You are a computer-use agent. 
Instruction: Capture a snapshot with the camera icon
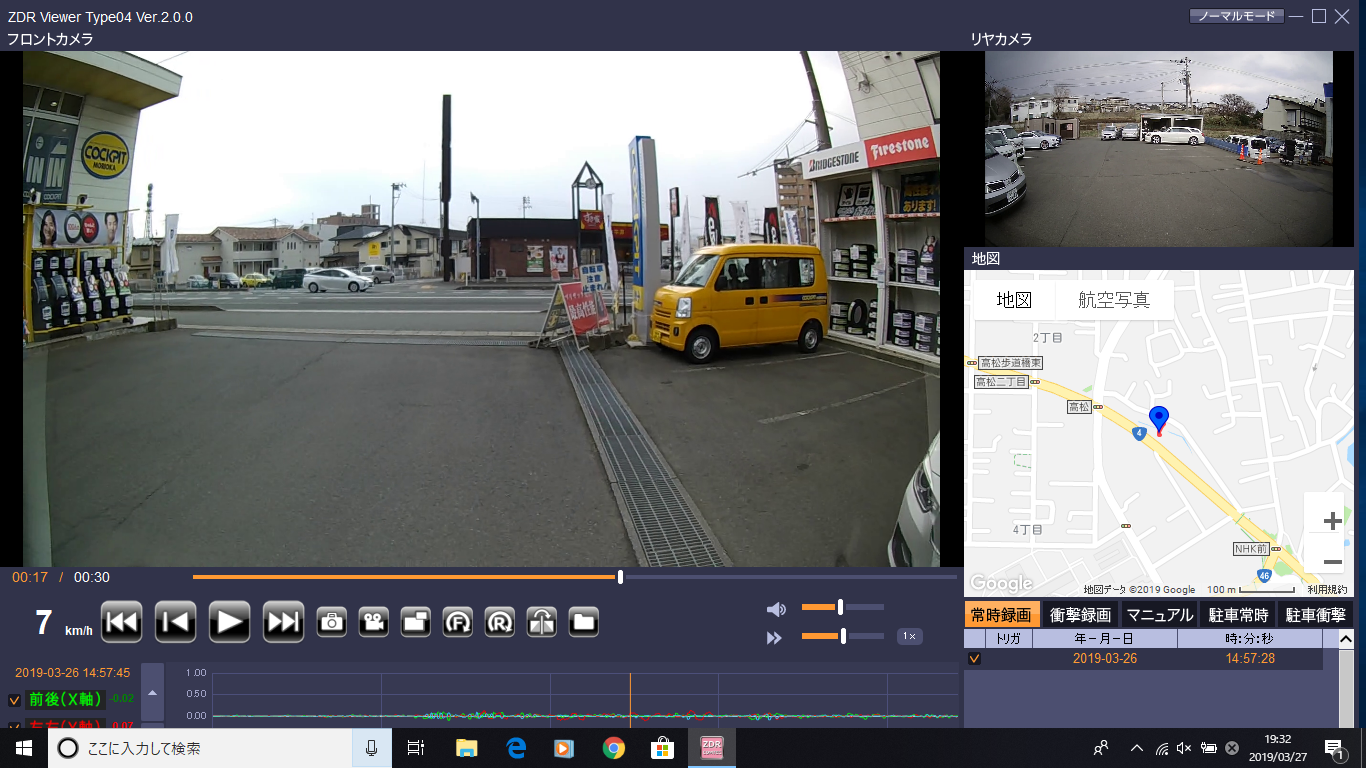coord(331,622)
